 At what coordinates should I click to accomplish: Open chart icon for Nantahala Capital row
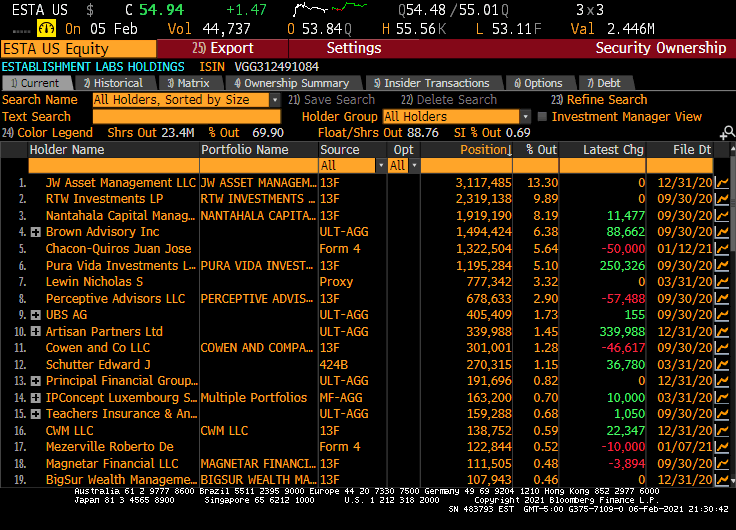(721, 215)
